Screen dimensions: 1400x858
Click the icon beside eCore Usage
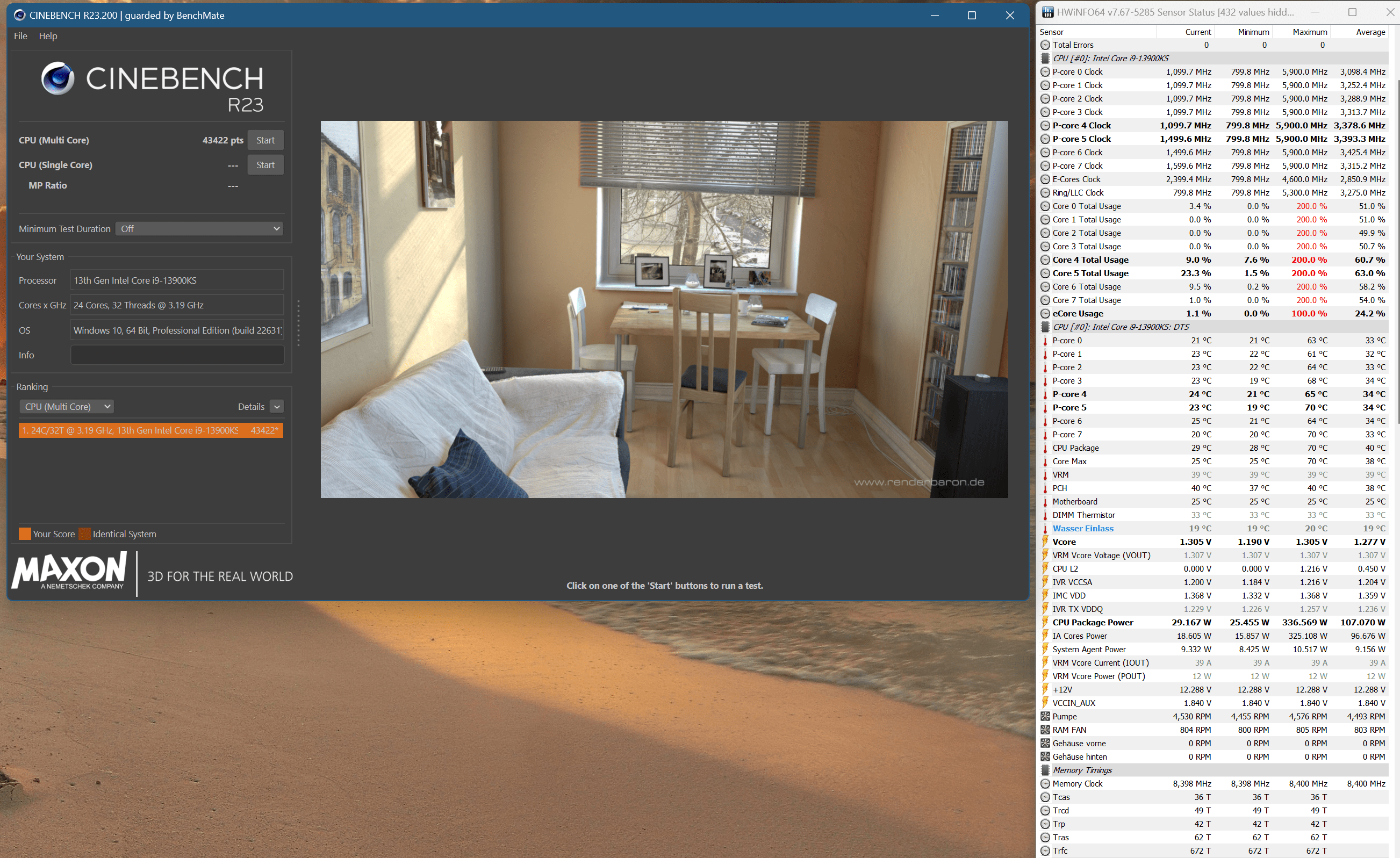1045,313
